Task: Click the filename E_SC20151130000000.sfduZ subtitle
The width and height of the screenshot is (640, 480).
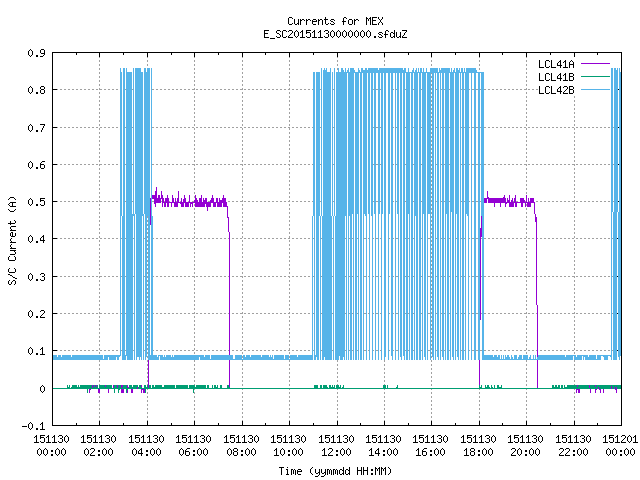Action: [x=335, y=34]
